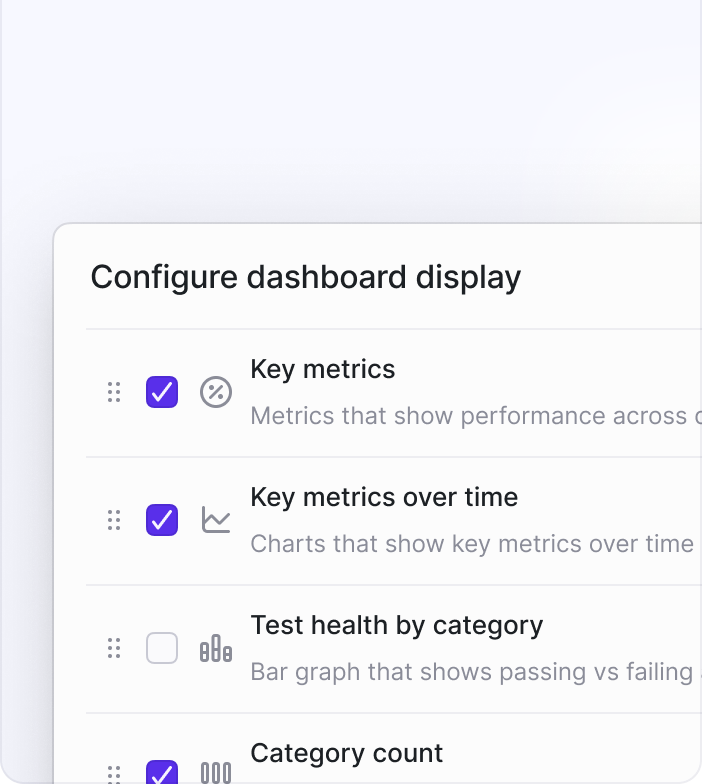The image size is (702, 784).
Task: Click the grip dots icon for Category count
Action: point(114,774)
